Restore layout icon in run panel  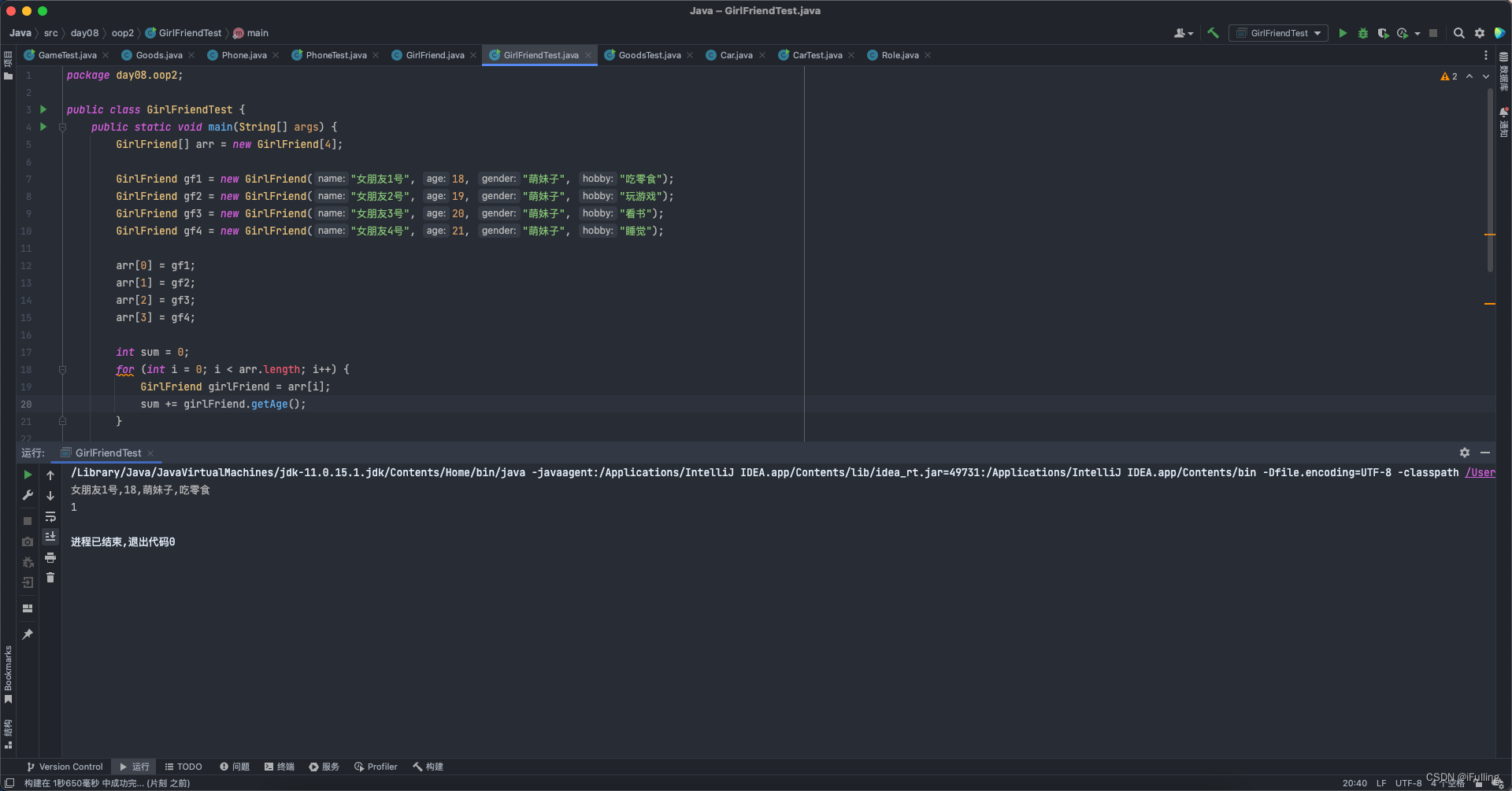point(28,608)
